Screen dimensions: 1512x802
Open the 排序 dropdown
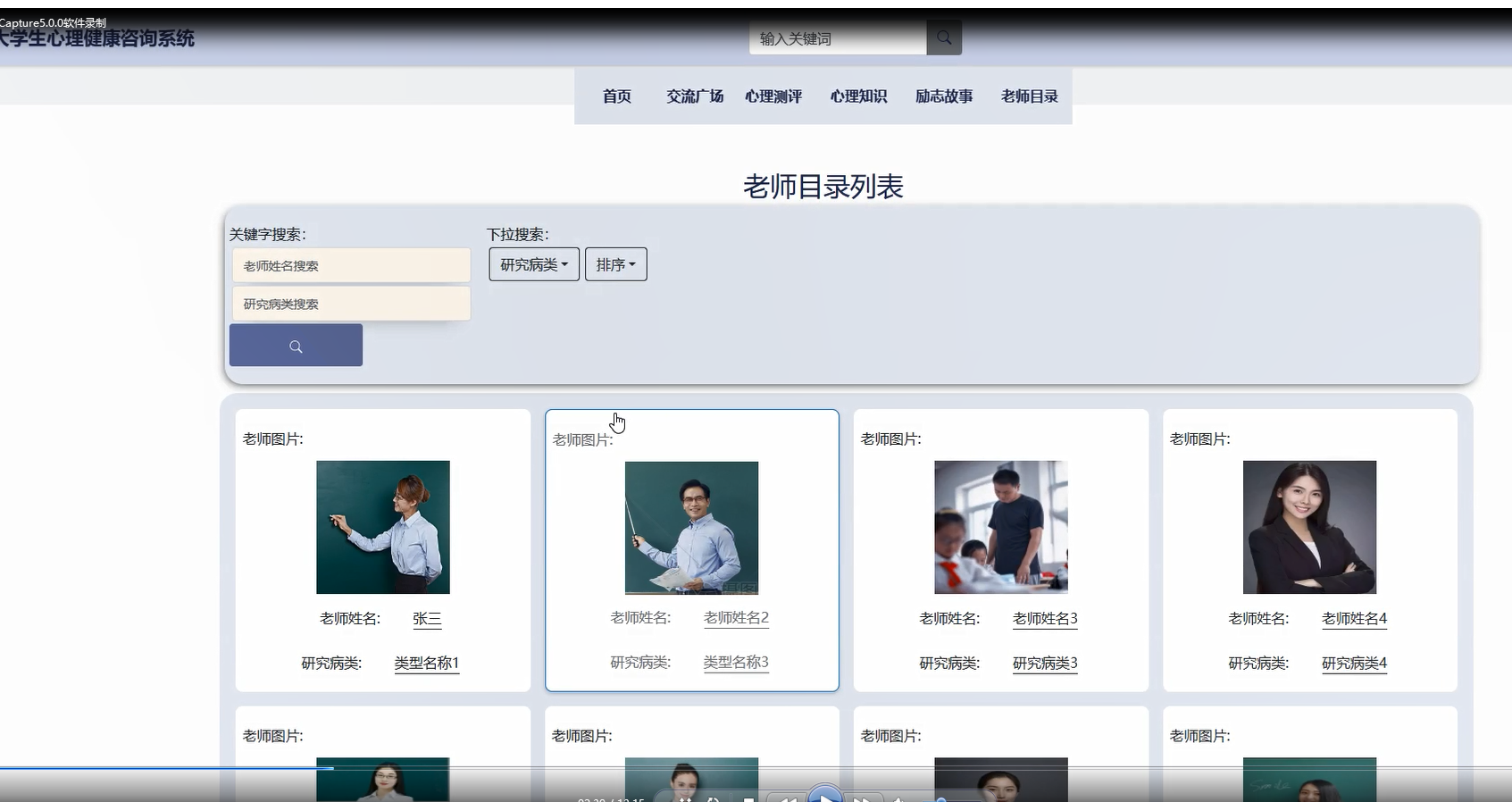pyautogui.click(x=616, y=264)
